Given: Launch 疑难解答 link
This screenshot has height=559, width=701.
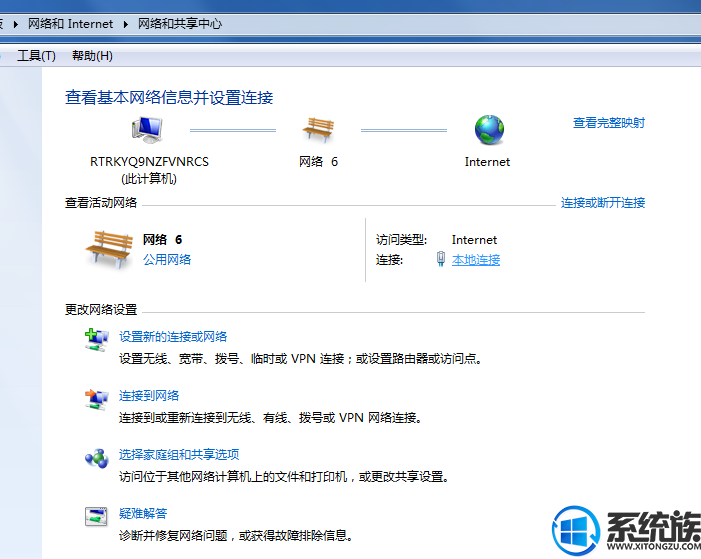Looking at the screenshot, I should 143,513.
